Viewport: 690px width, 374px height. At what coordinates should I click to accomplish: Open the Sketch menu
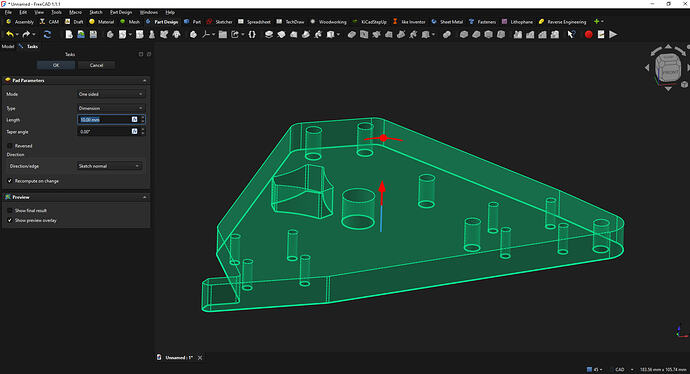95,12
